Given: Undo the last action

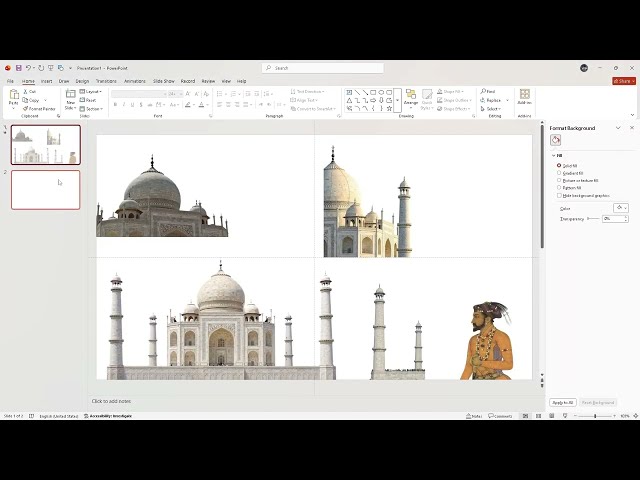Looking at the screenshot, I should pyautogui.click(x=28, y=68).
